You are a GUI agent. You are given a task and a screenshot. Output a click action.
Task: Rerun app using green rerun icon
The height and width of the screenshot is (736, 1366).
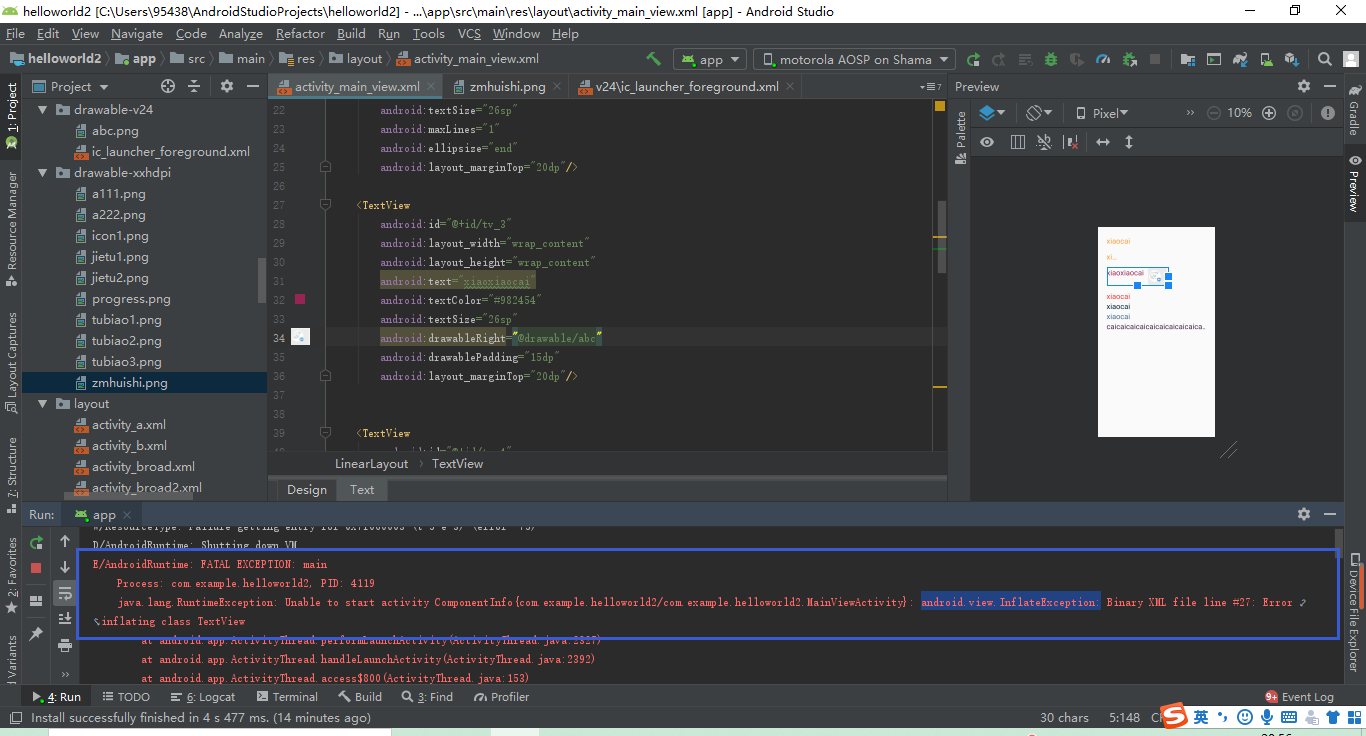(x=36, y=542)
